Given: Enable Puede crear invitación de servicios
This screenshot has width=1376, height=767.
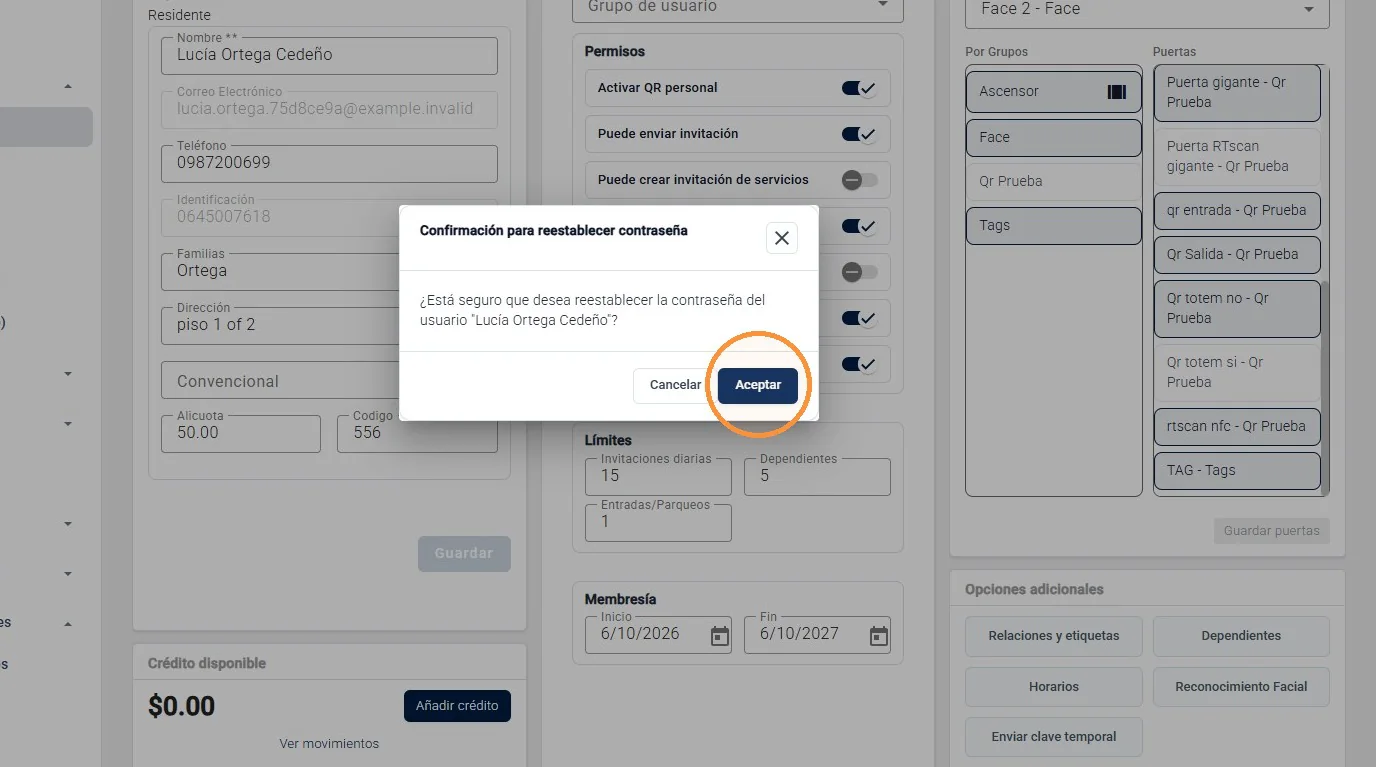Looking at the screenshot, I should 859,180.
